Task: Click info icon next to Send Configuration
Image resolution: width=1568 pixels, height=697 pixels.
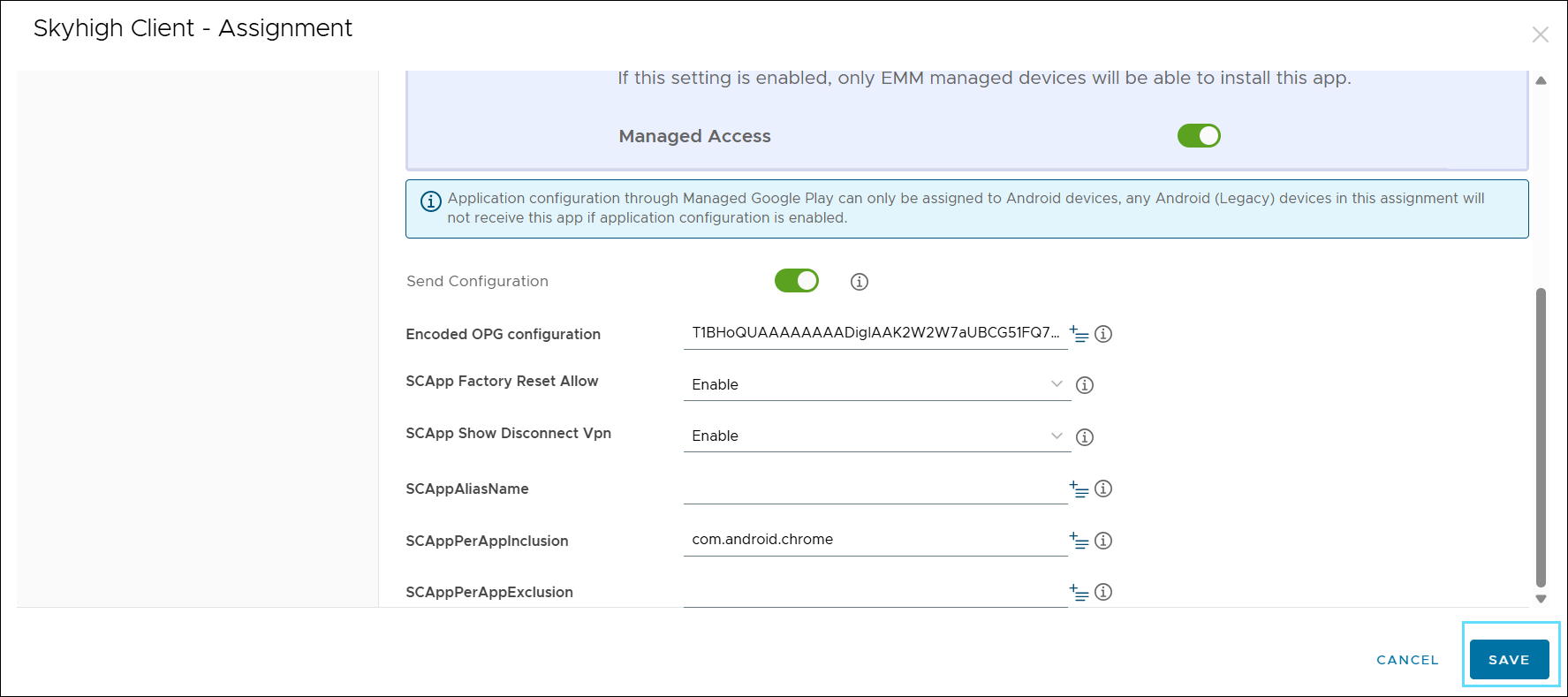Action: (859, 282)
